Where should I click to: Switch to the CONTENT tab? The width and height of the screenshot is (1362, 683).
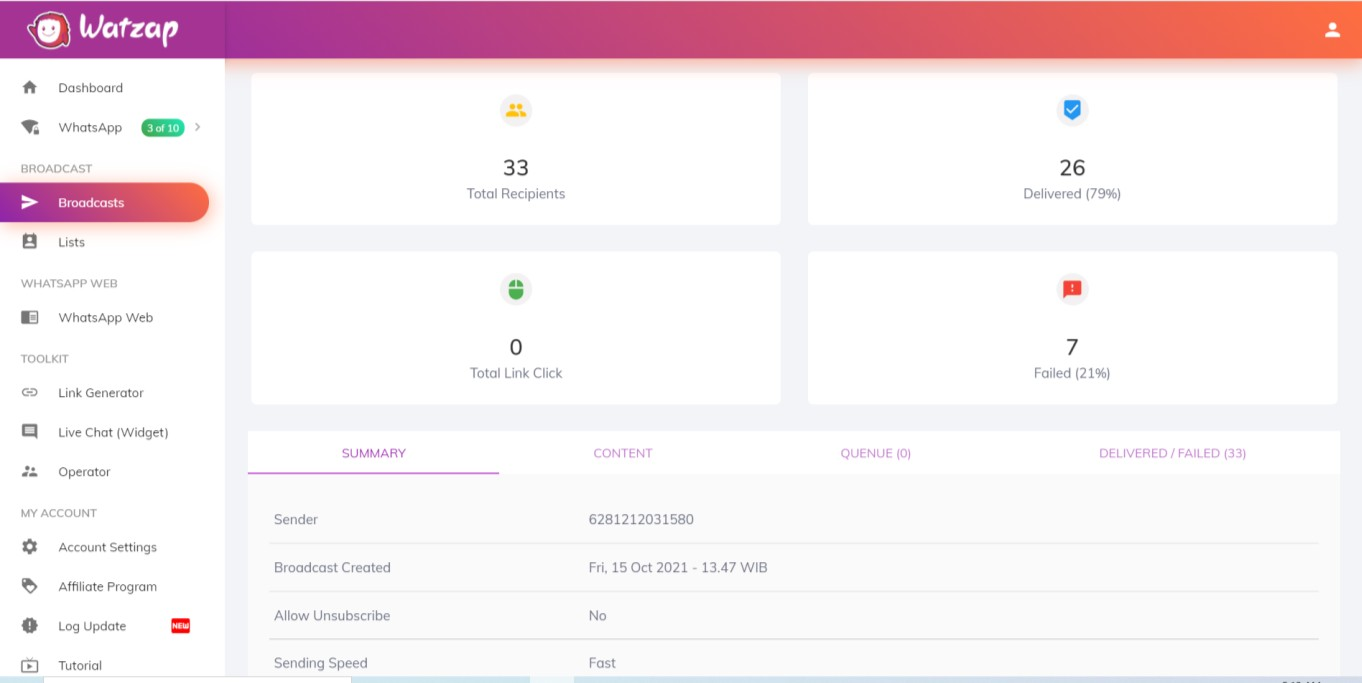pos(623,453)
